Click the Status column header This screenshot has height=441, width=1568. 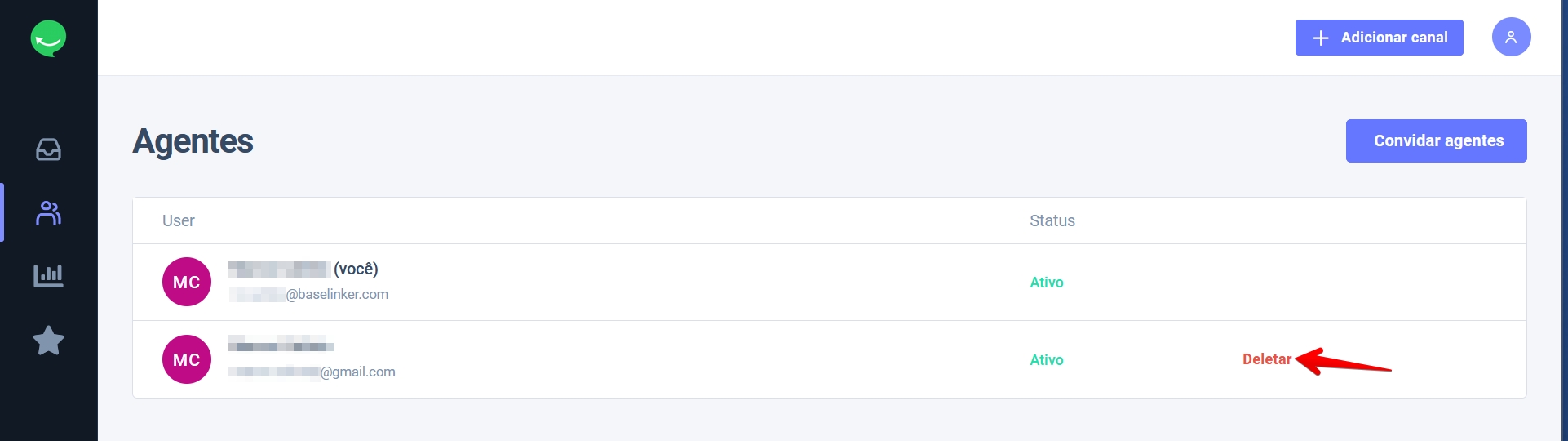click(1052, 220)
